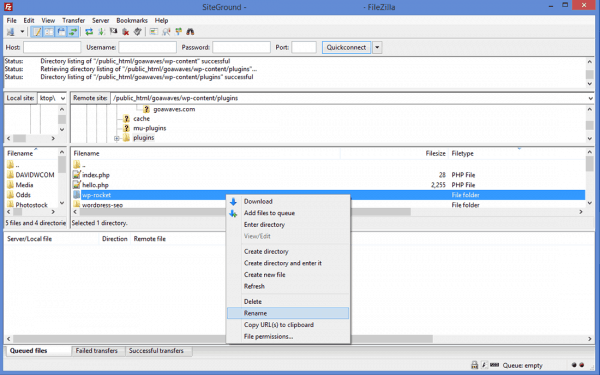Screen dimensions: 600x375
Task: Refresh the file and folder lists
Action: click(89, 32)
